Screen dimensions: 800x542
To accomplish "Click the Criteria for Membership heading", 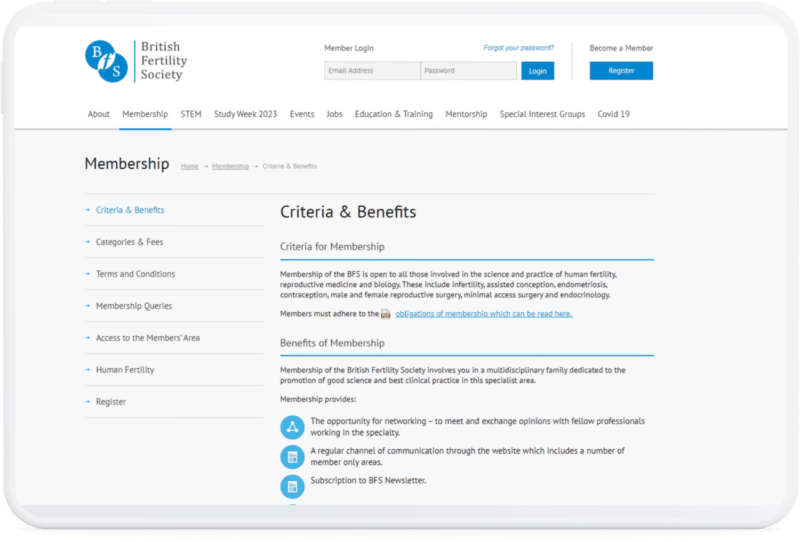I will click(332, 247).
